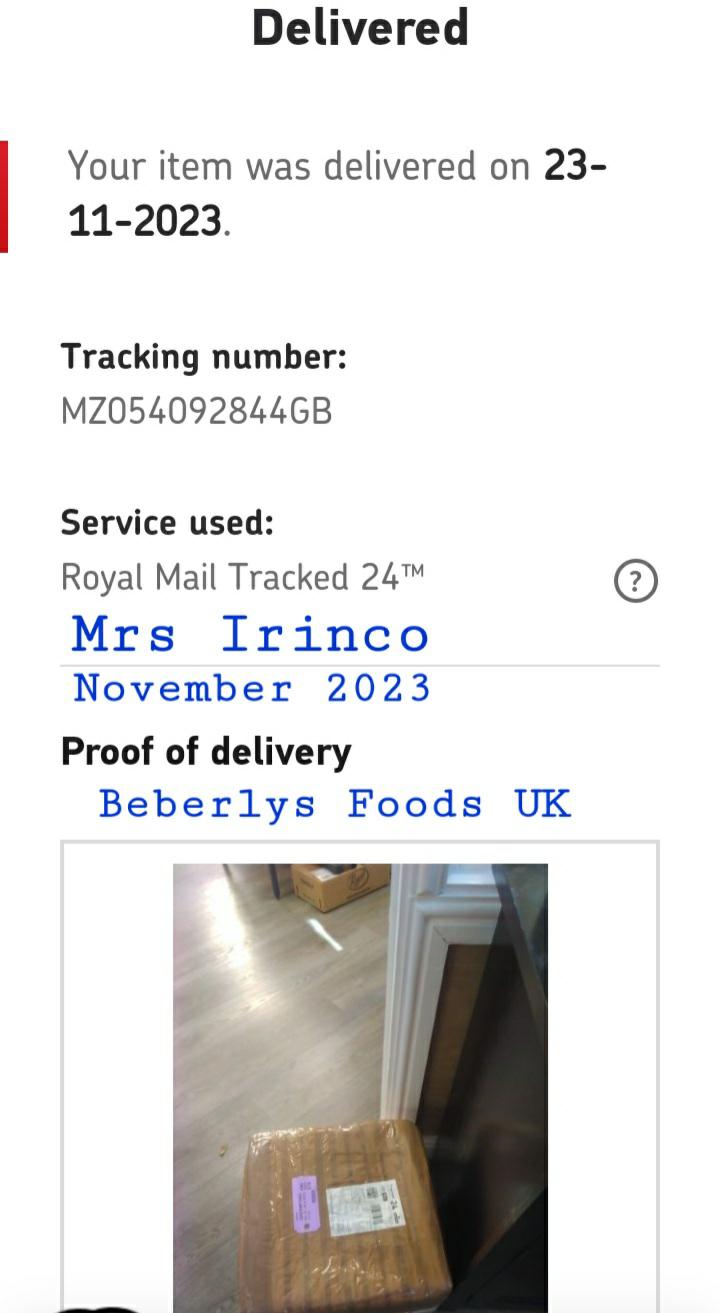
Task: Click the help question mark icon
Action: tap(636, 581)
